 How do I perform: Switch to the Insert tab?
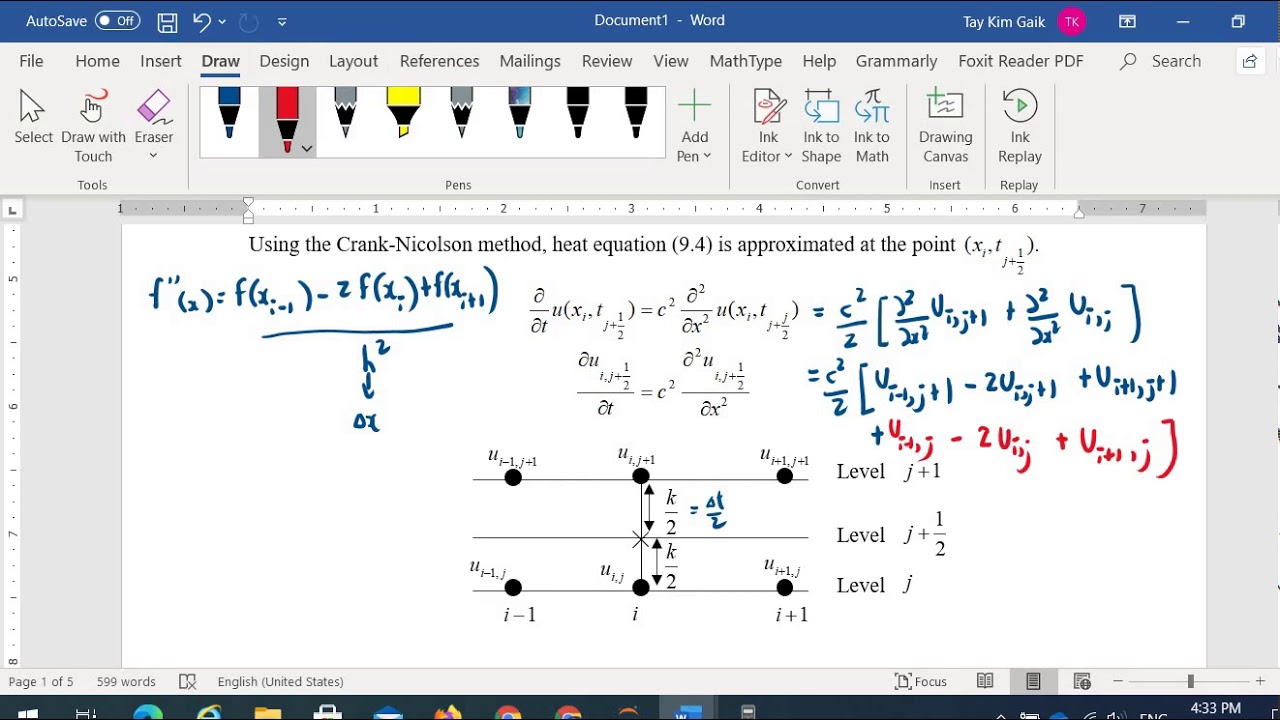[160, 61]
